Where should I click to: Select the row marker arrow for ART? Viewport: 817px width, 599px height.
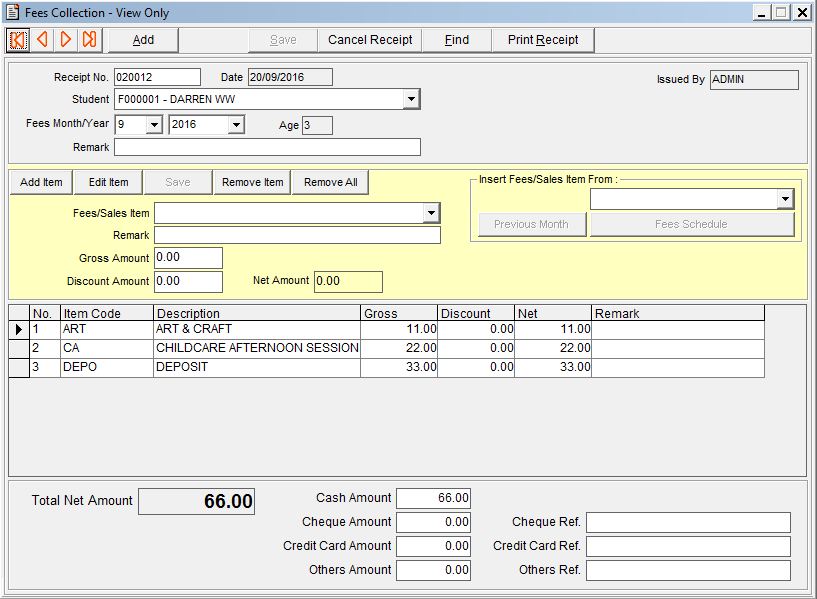[x=19, y=330]
